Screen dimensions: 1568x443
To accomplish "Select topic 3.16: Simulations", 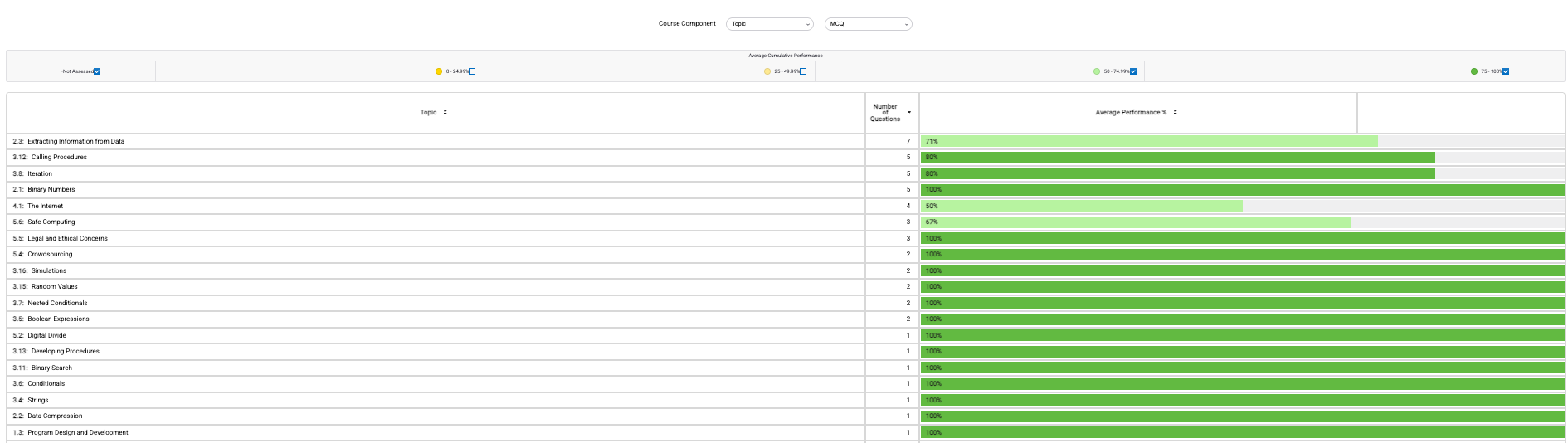I will coord(40,270).
